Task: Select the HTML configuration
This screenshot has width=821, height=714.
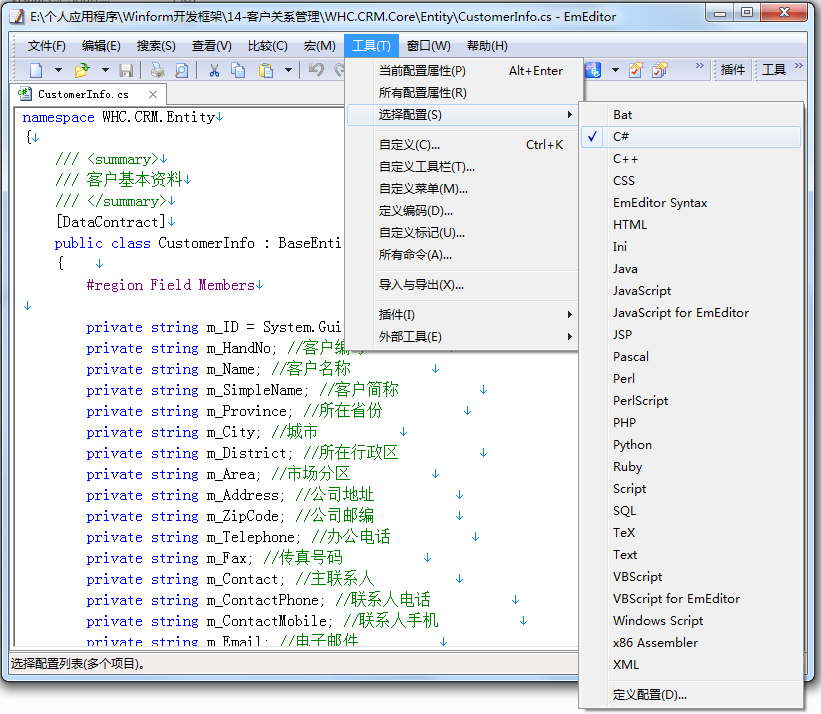Action: (691, 225)
